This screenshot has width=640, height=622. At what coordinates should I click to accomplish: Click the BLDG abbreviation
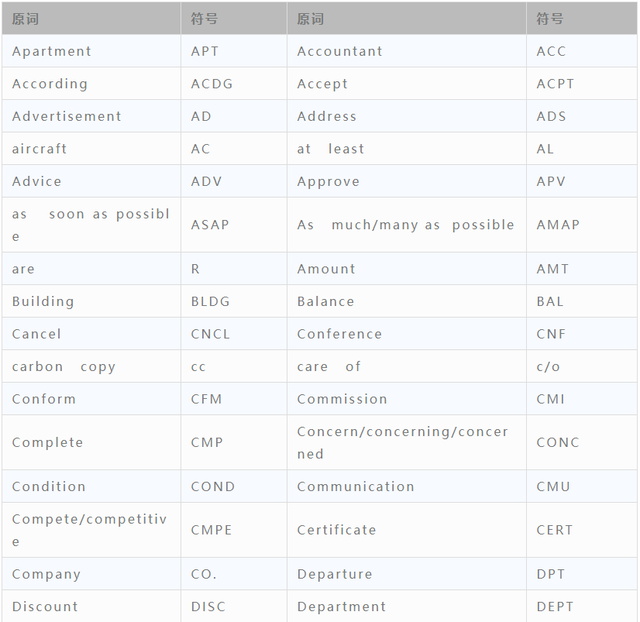coord(210,301)
